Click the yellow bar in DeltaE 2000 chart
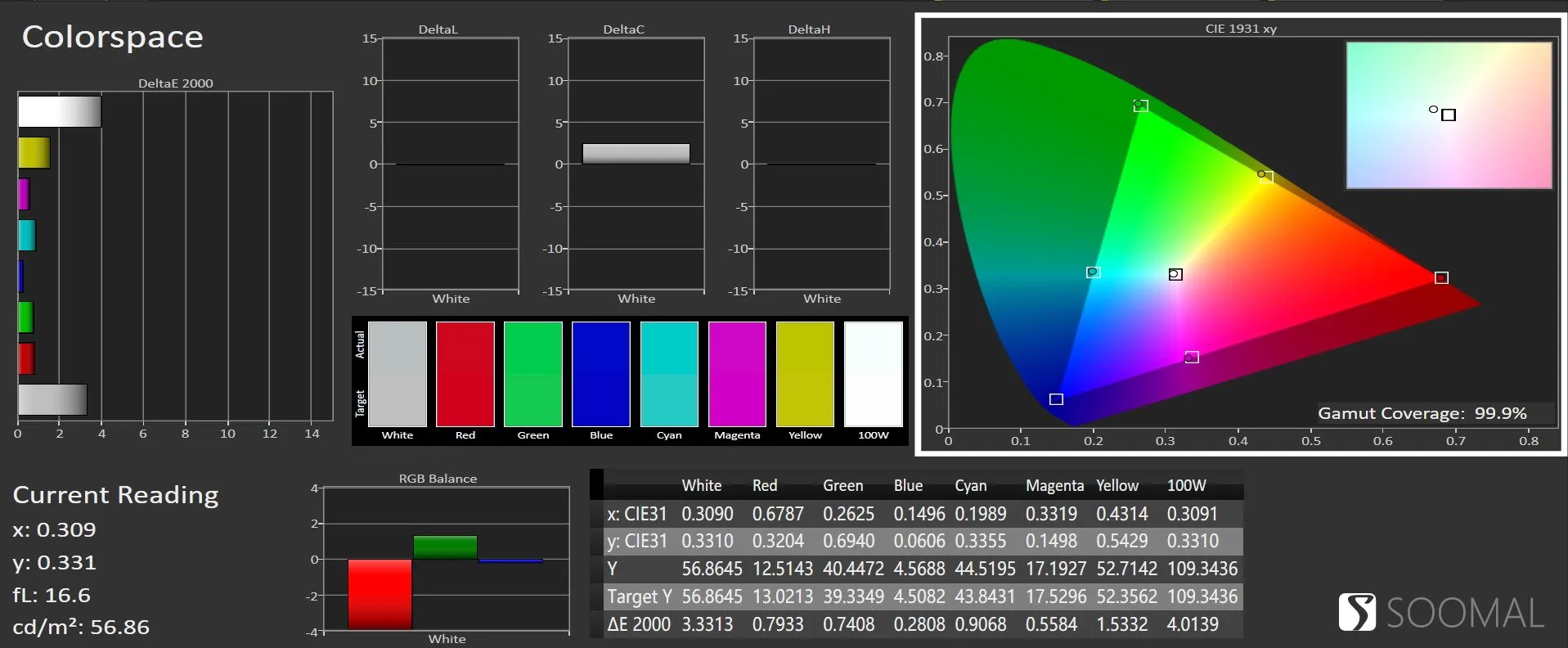The width and height of the screenshot is (1568, 648). (x=34, y=153)
